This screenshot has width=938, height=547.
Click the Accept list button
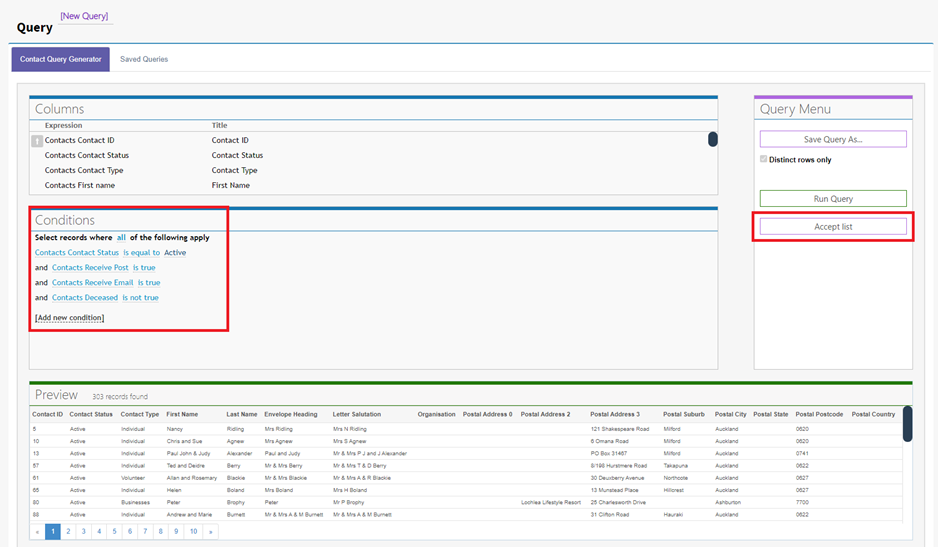[833, 227]
